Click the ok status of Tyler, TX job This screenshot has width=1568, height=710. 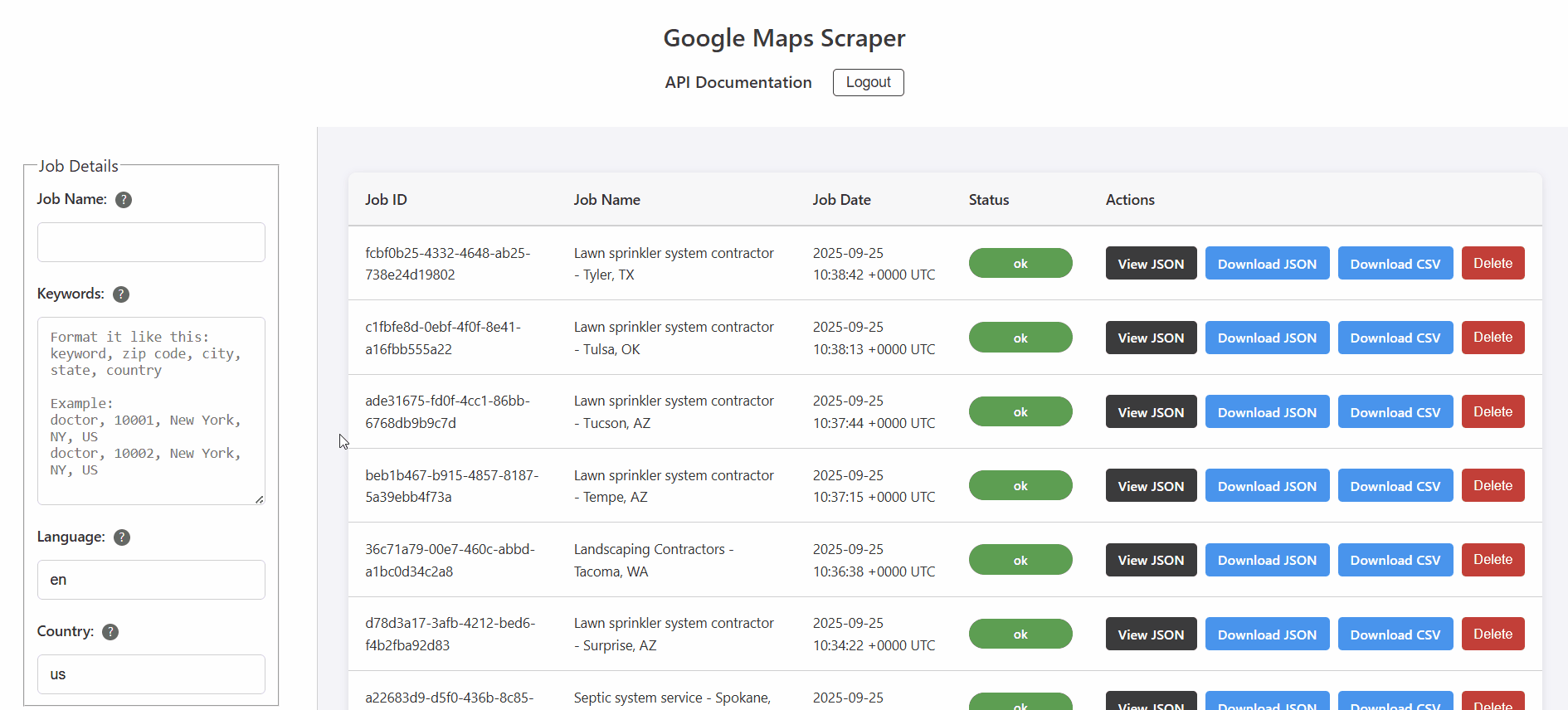point(1020,263)
